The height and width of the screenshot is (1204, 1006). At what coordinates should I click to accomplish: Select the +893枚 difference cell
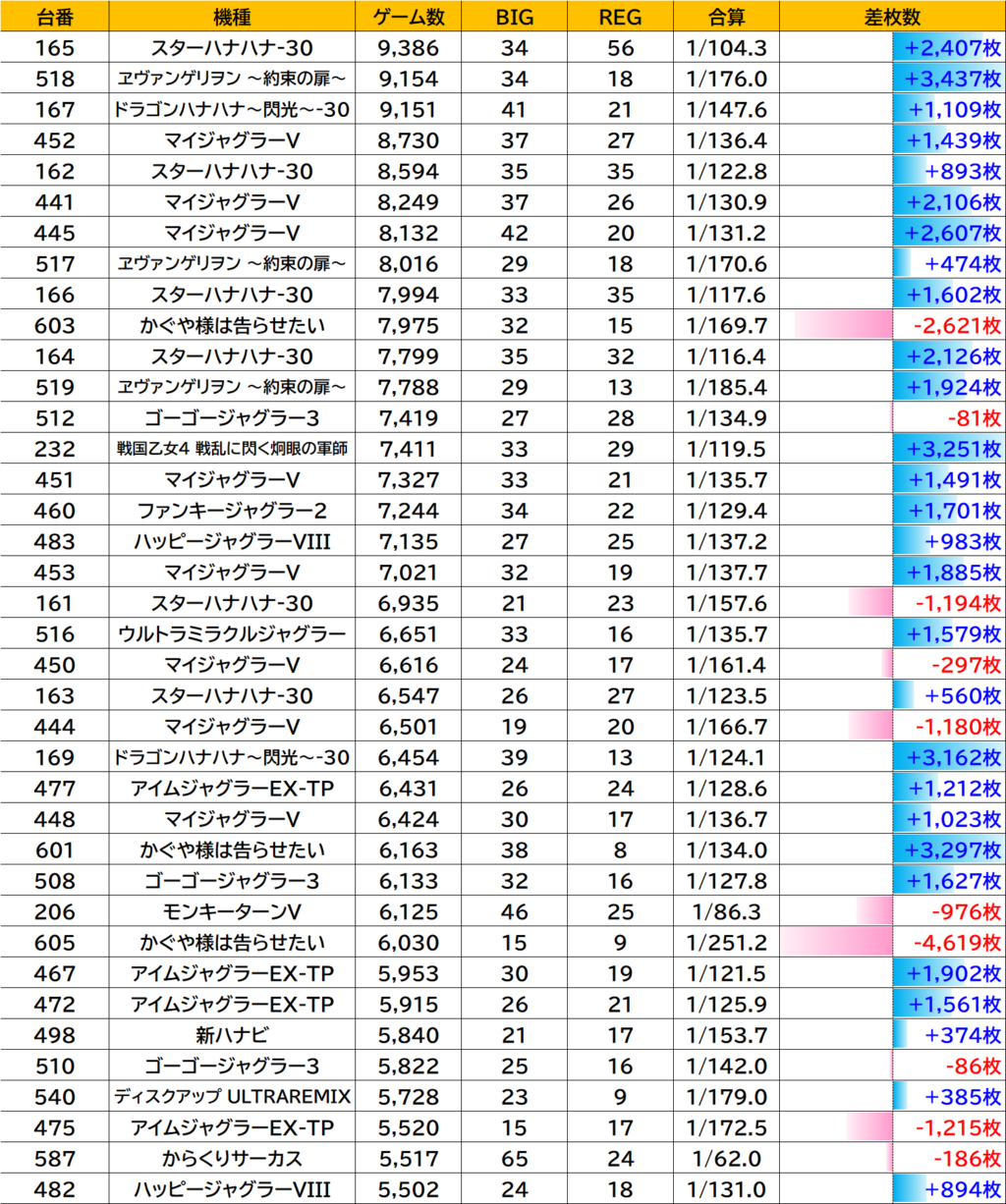pos(892,171)
